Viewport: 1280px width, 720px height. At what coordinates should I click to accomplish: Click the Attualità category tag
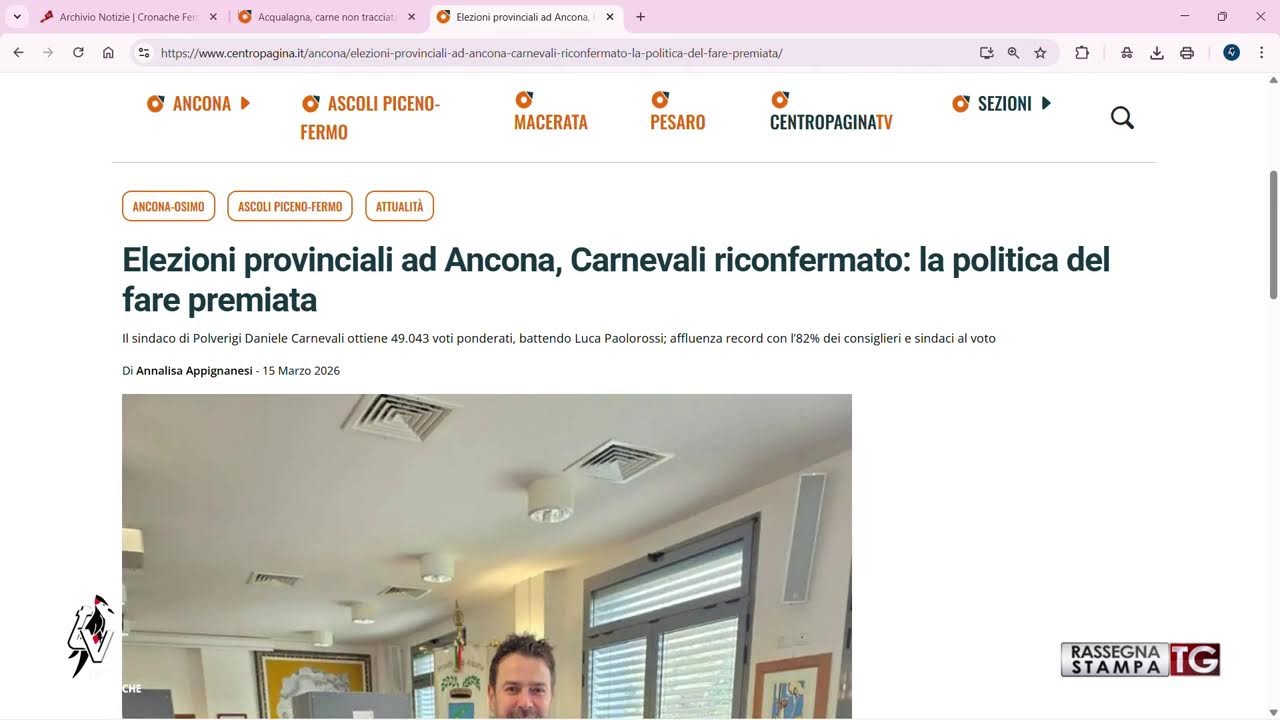coord(399,206)
